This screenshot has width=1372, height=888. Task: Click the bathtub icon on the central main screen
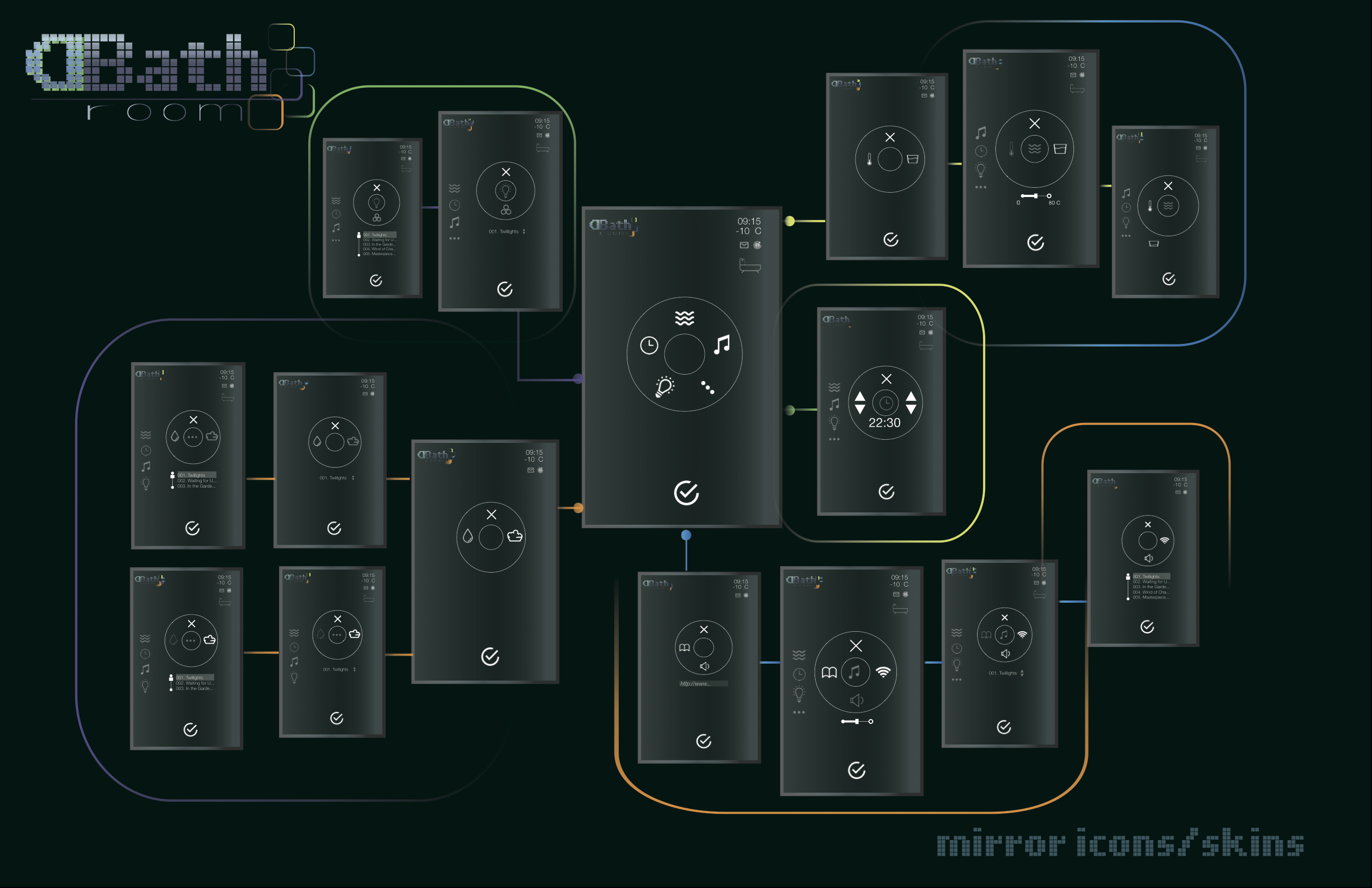pos(749,266)
